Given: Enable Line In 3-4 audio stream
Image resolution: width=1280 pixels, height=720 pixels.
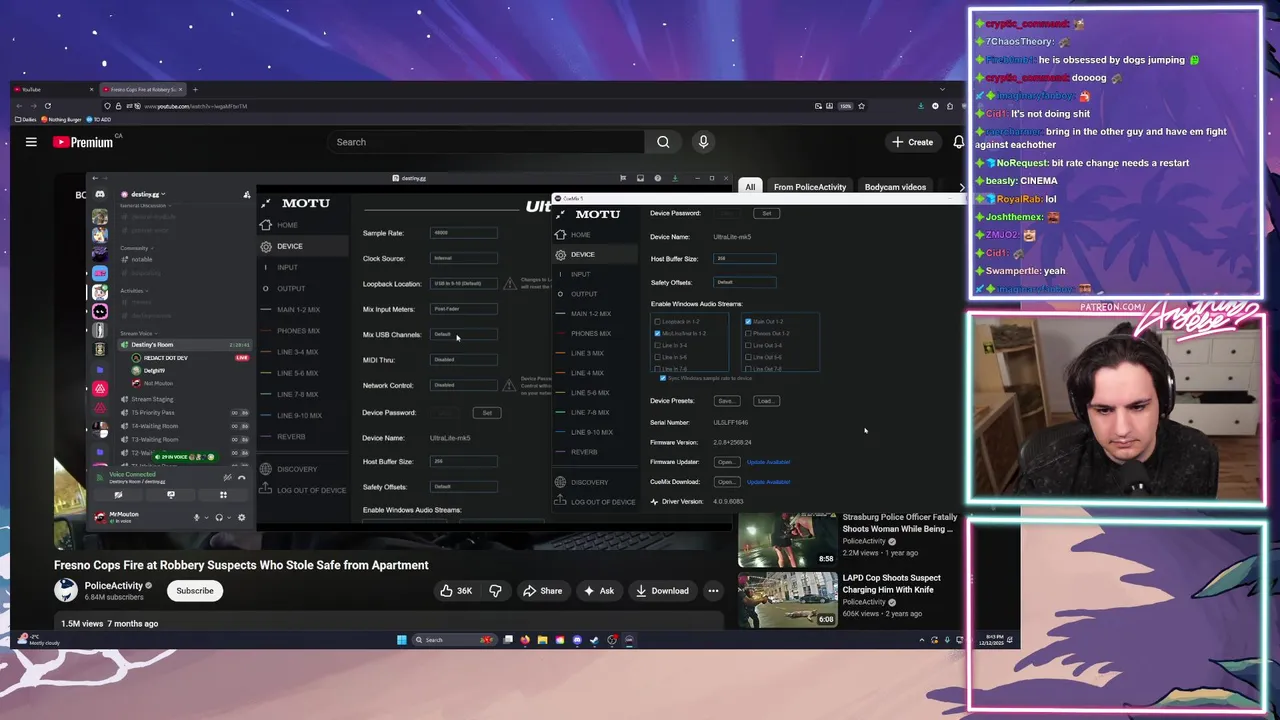Looking at the screenshot, I should coord(657,345).
